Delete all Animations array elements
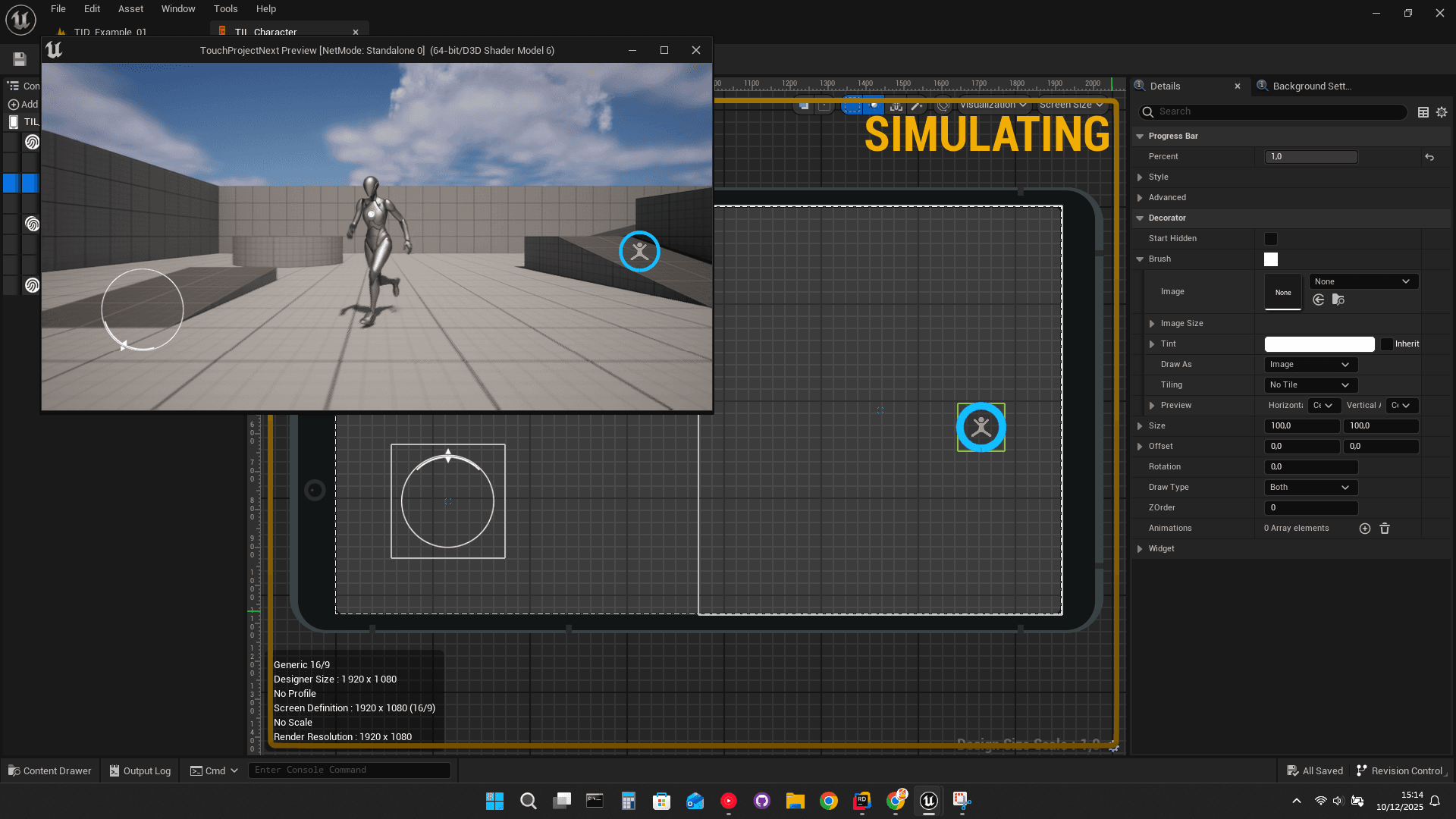1456x819 pixels. [x=1385, y=529]
